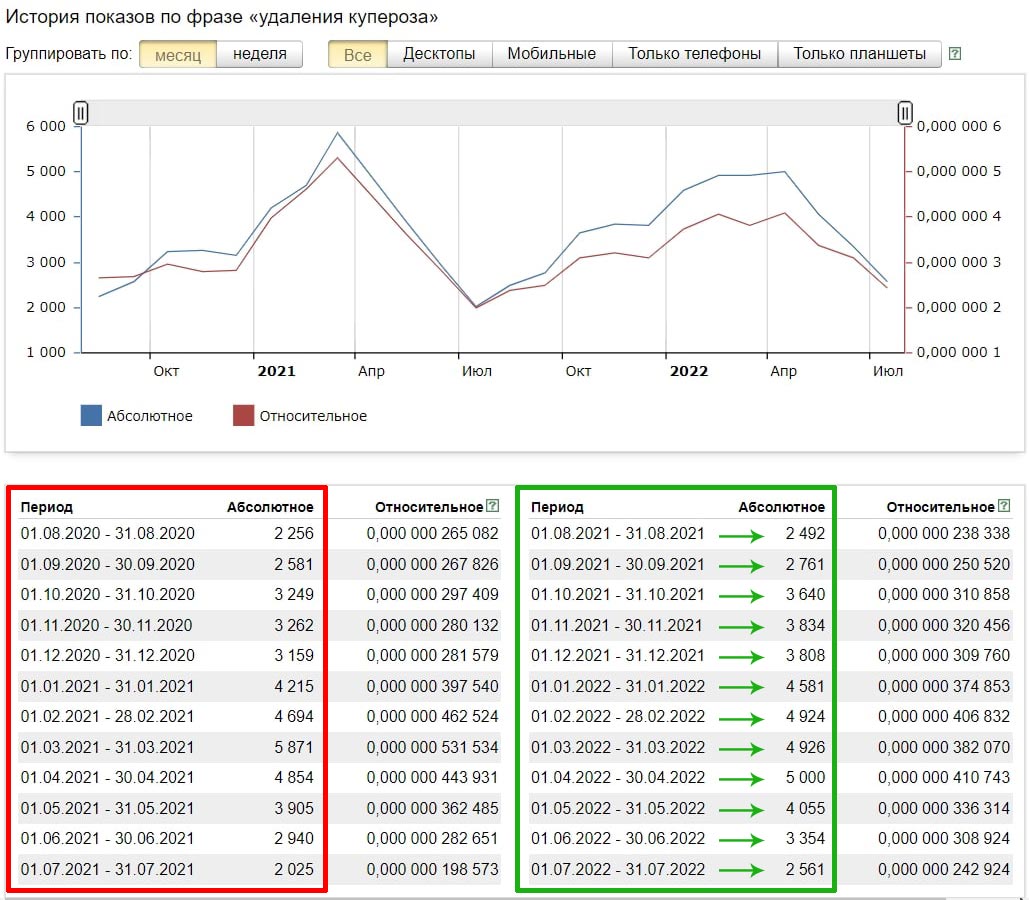The height and width of the screenshot is (900, 1029).
Task: Group impressions by week (неделя)
Action: 260,54
